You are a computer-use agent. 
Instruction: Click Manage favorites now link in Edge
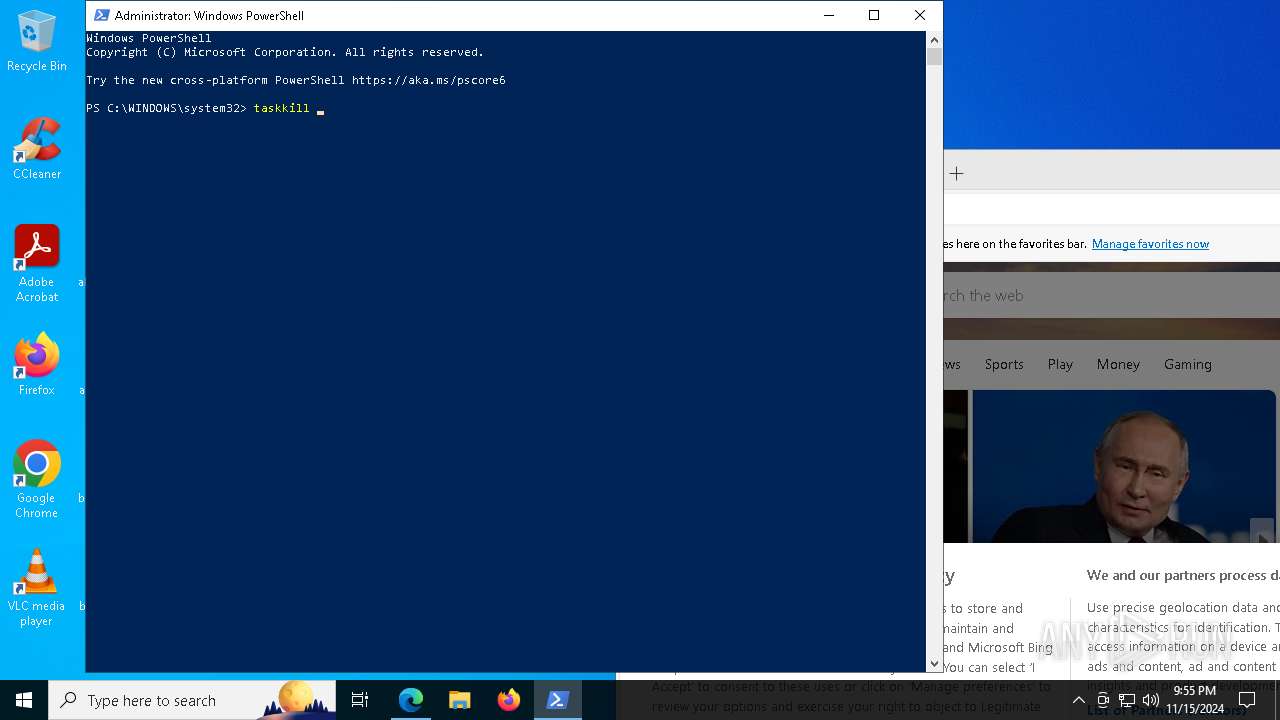[x=1150, y=244]
